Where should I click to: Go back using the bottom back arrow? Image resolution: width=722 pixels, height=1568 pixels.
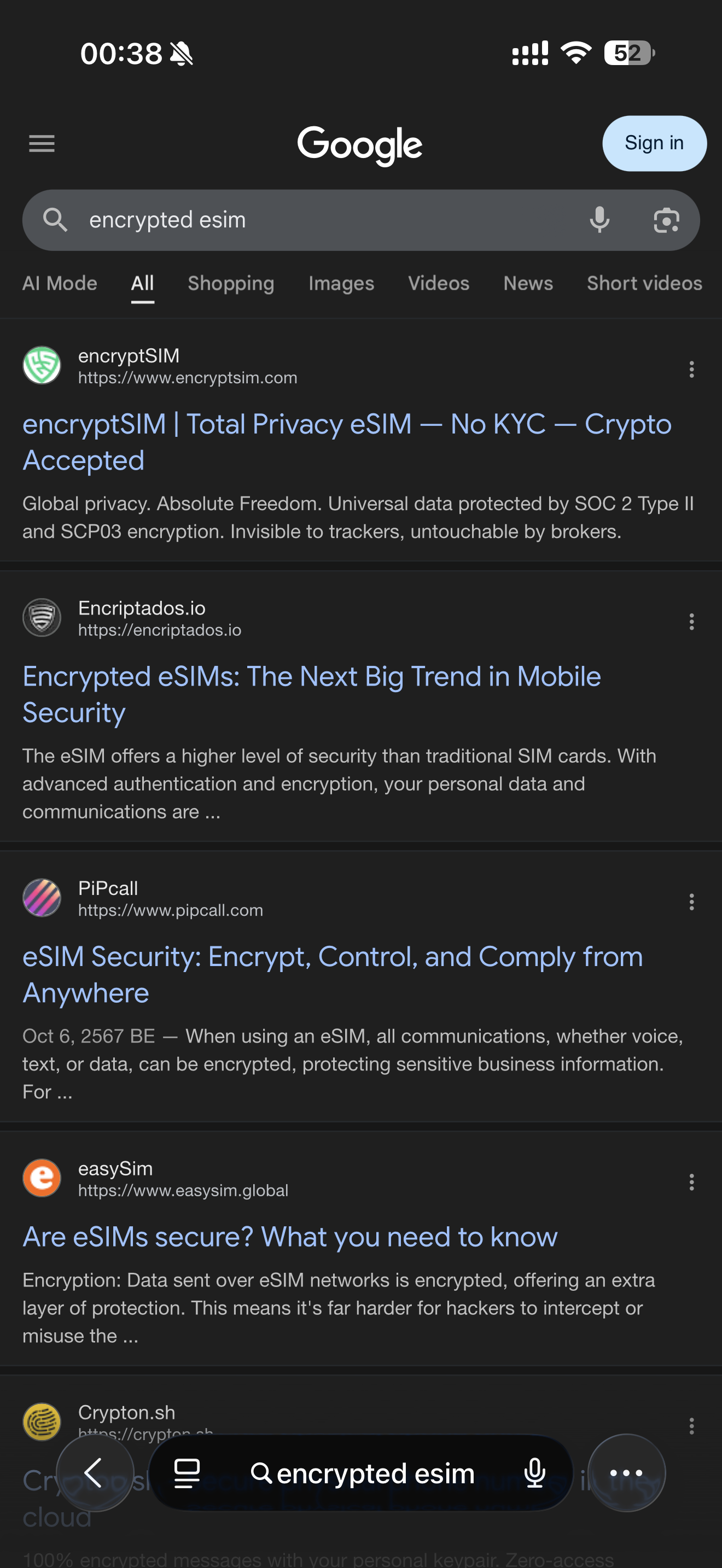[95, 1472]
